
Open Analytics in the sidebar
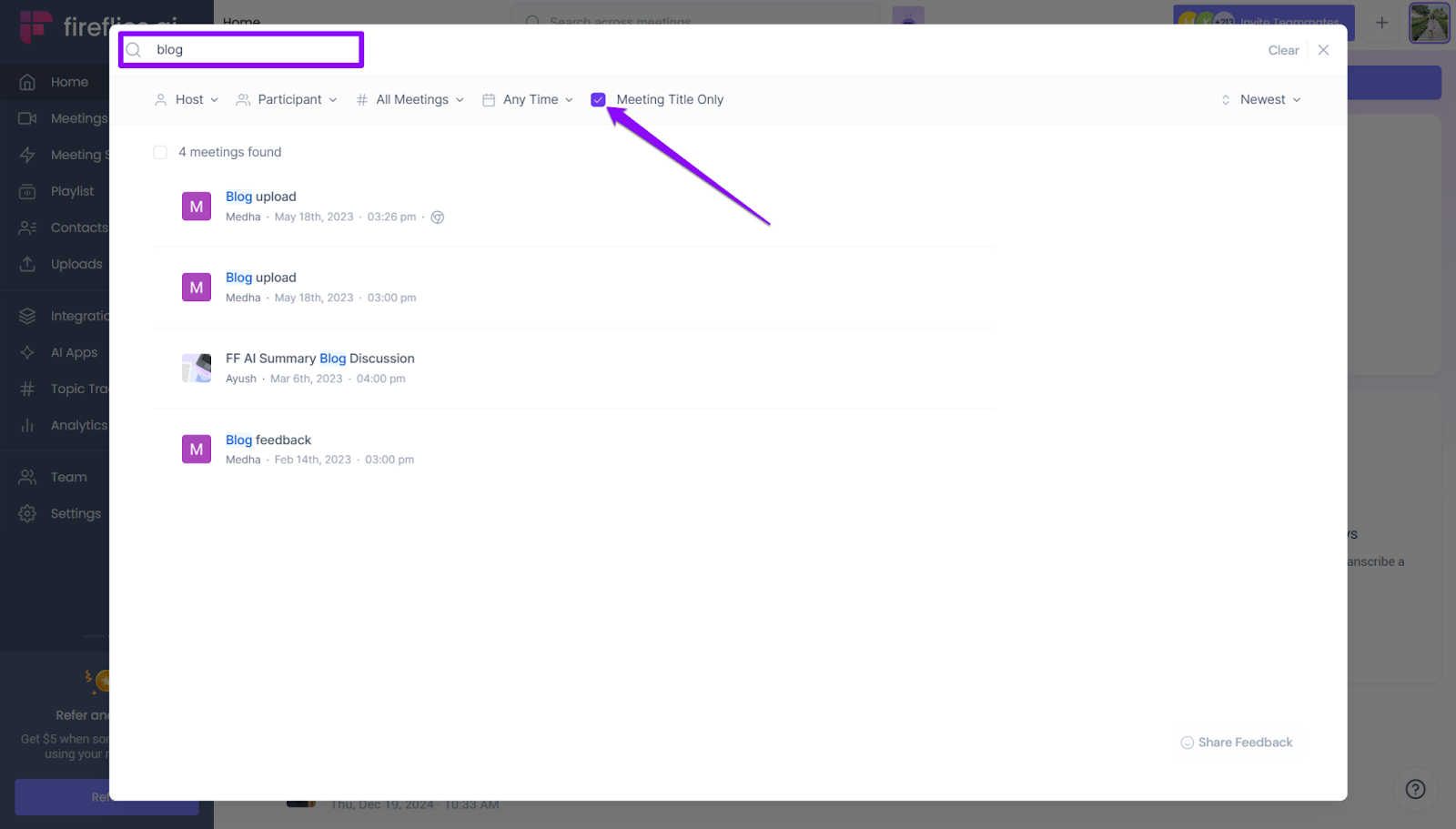(x=79, y=425)
